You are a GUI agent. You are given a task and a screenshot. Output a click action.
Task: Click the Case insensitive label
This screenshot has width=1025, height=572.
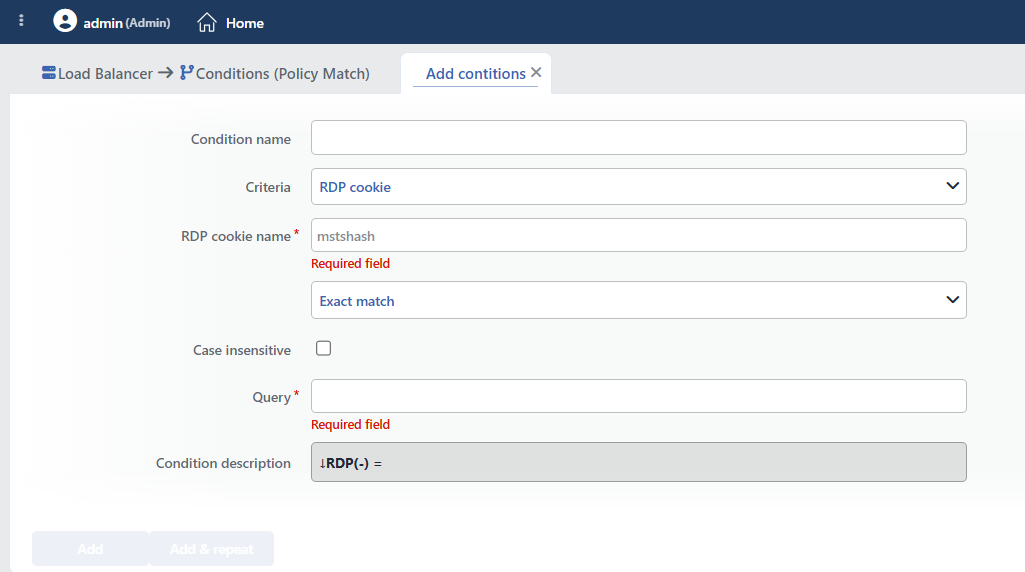click(242, 350)
